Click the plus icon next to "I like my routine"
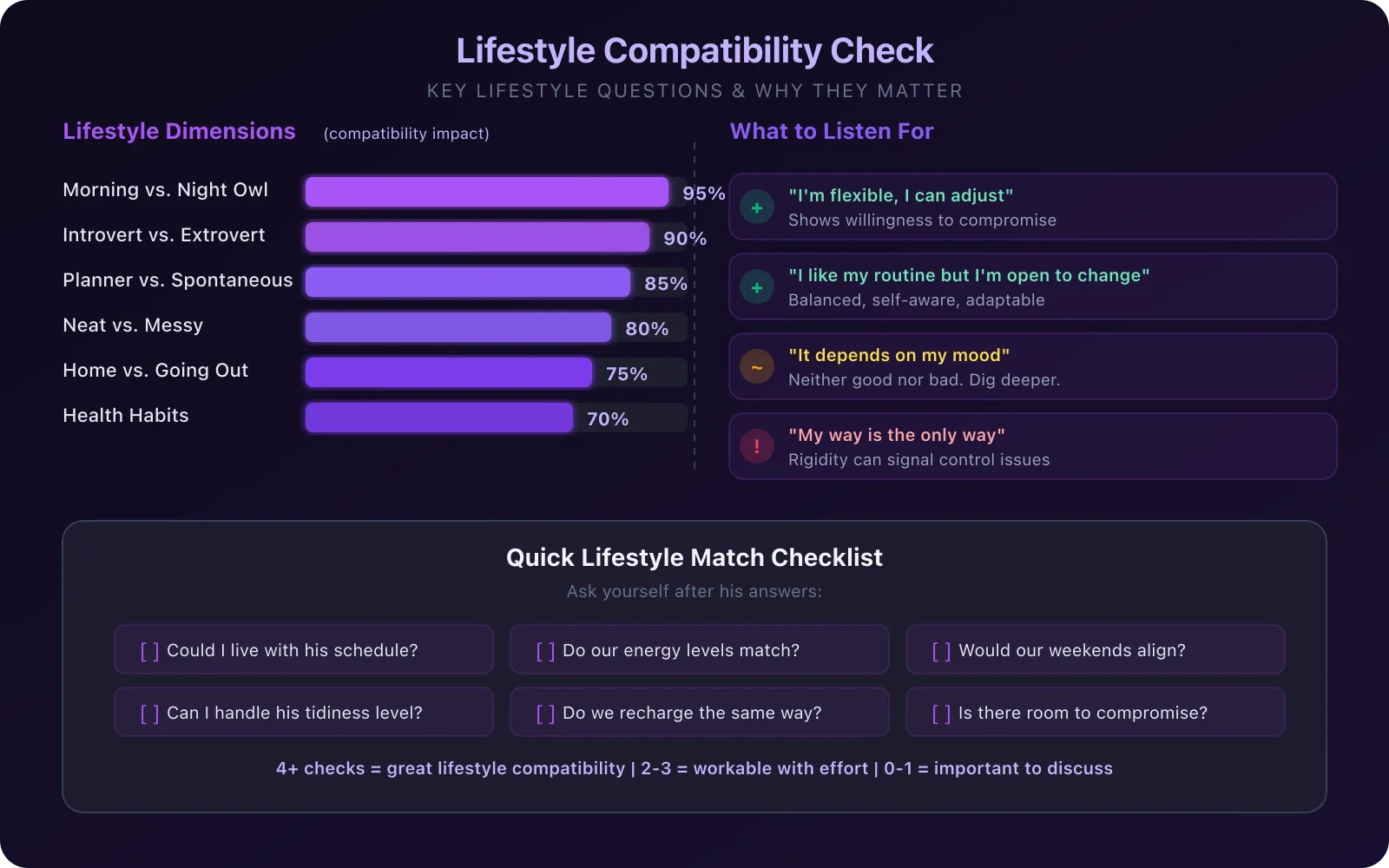 pos(757,287)
